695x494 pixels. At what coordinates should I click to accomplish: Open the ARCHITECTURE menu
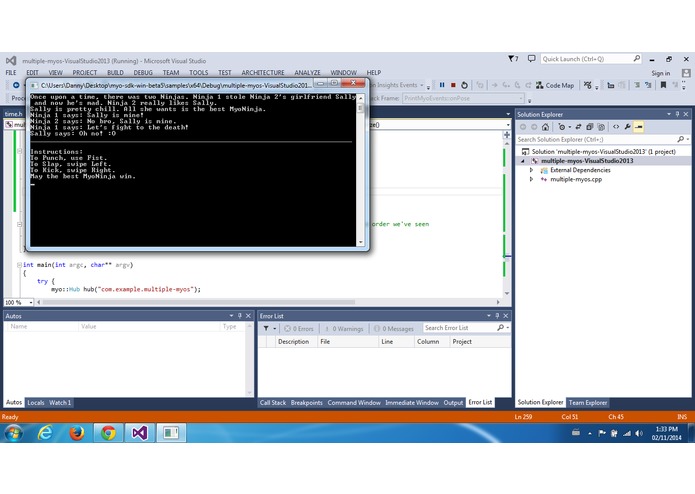[x=263, y=73]
